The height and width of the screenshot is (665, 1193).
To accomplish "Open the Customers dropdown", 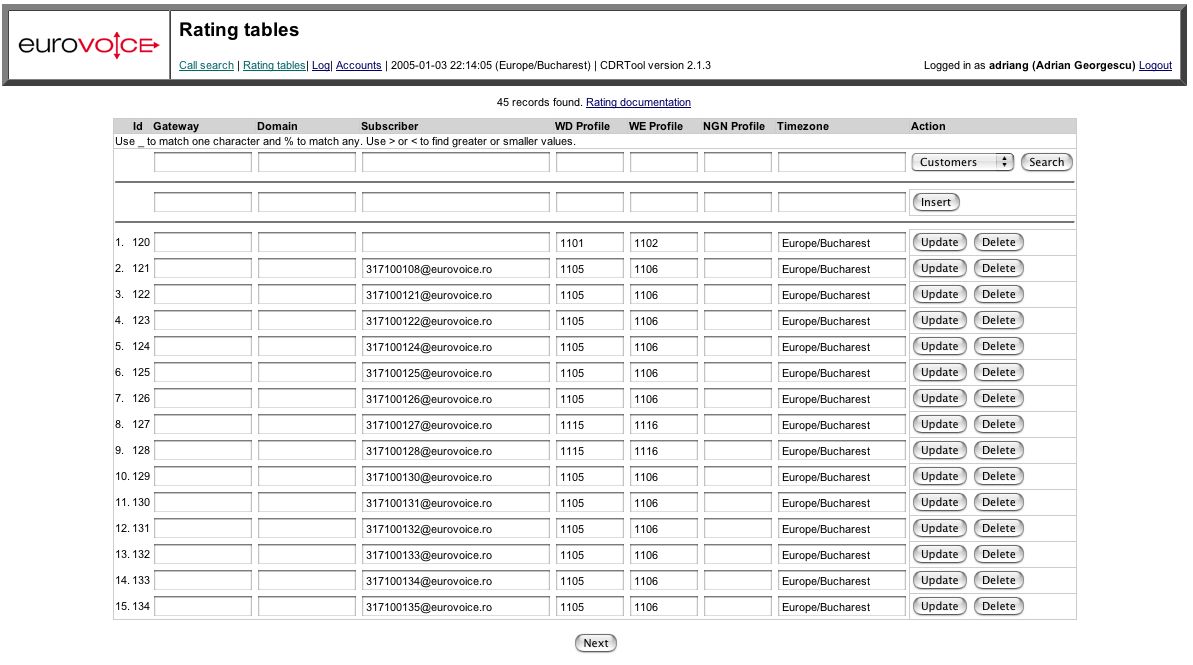I will (962, 162).
